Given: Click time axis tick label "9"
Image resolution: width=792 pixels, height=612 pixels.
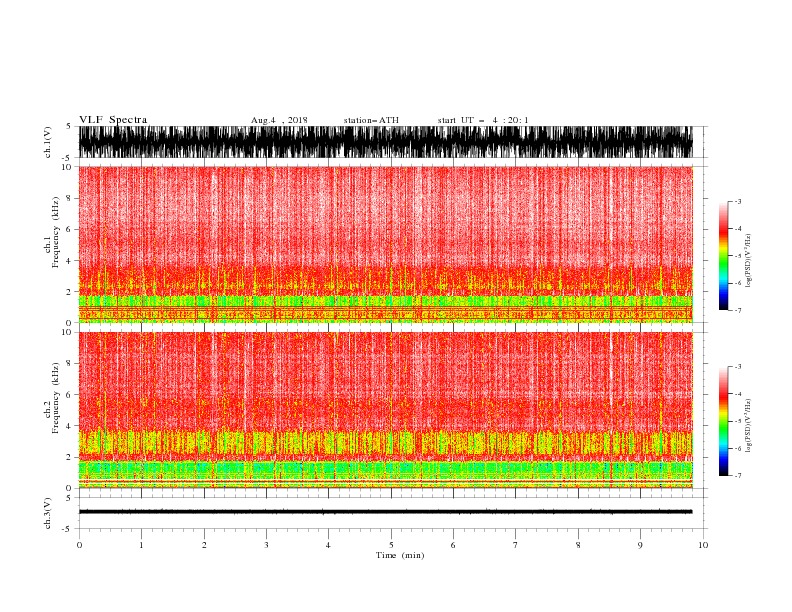Looking at the screenshot, I should [640, 545].
